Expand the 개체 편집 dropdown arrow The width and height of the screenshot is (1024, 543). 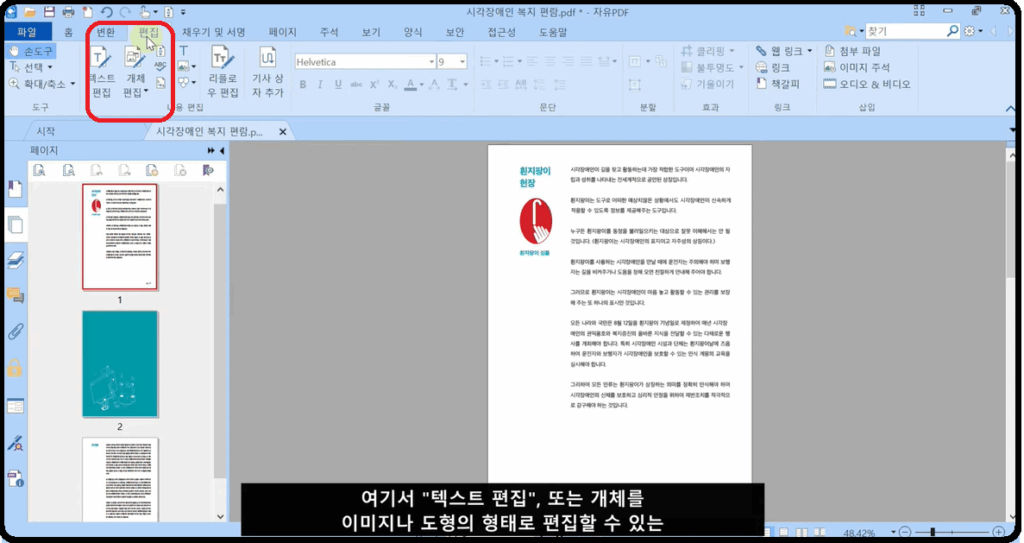tap(147, 92)
